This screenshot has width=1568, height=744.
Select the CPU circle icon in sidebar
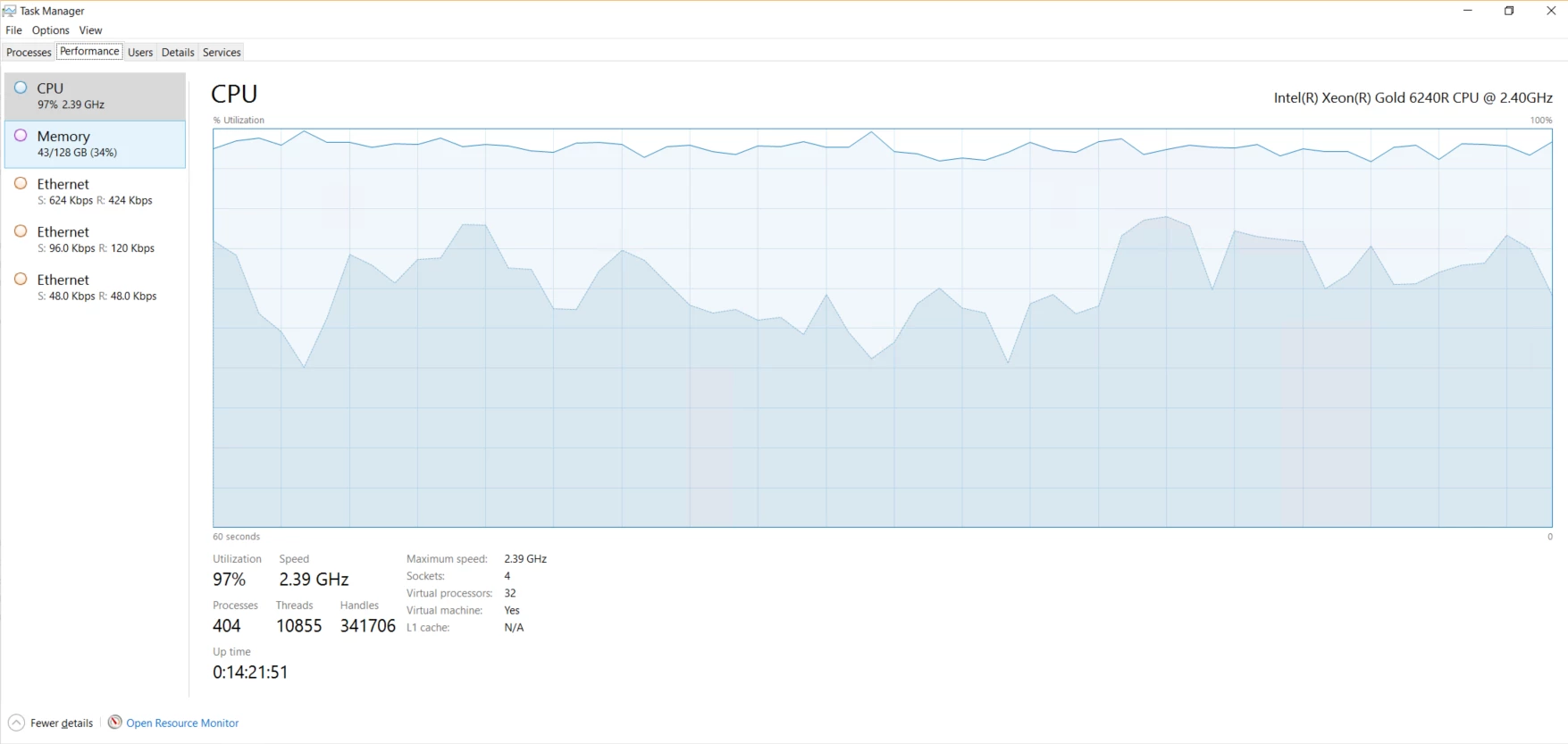21,88
